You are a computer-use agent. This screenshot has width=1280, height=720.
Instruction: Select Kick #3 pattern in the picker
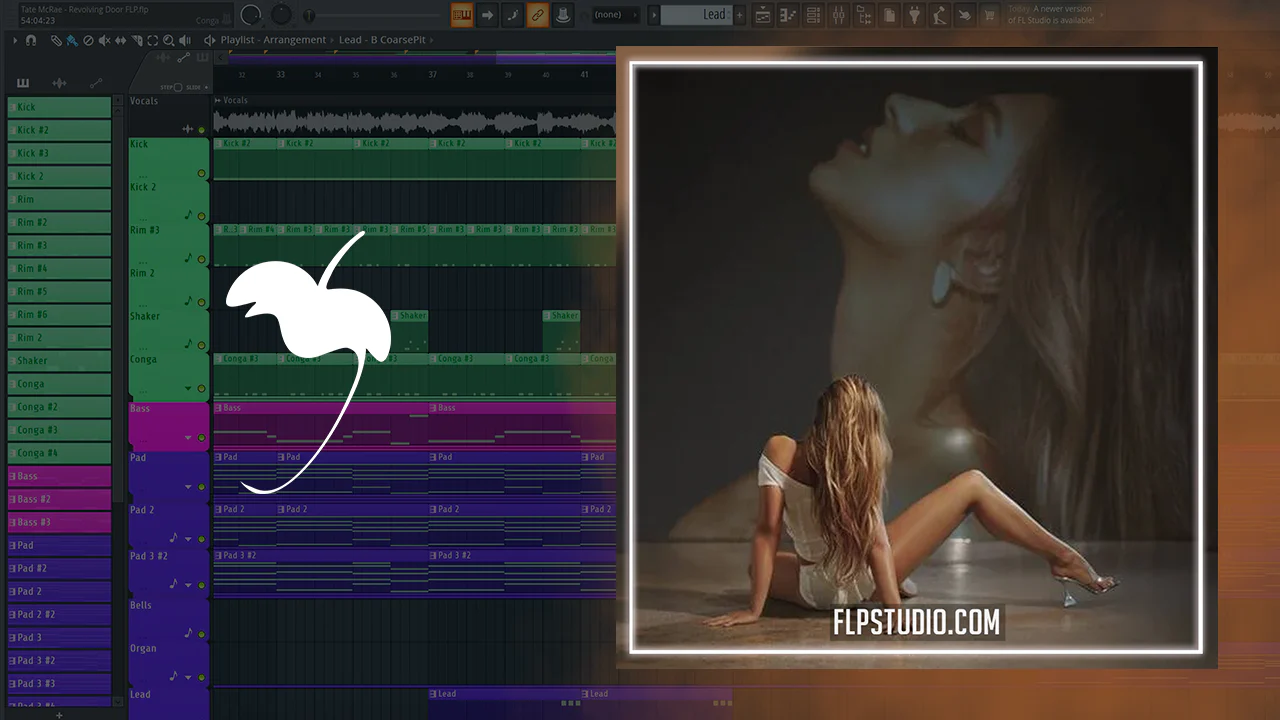click(59, 153)
